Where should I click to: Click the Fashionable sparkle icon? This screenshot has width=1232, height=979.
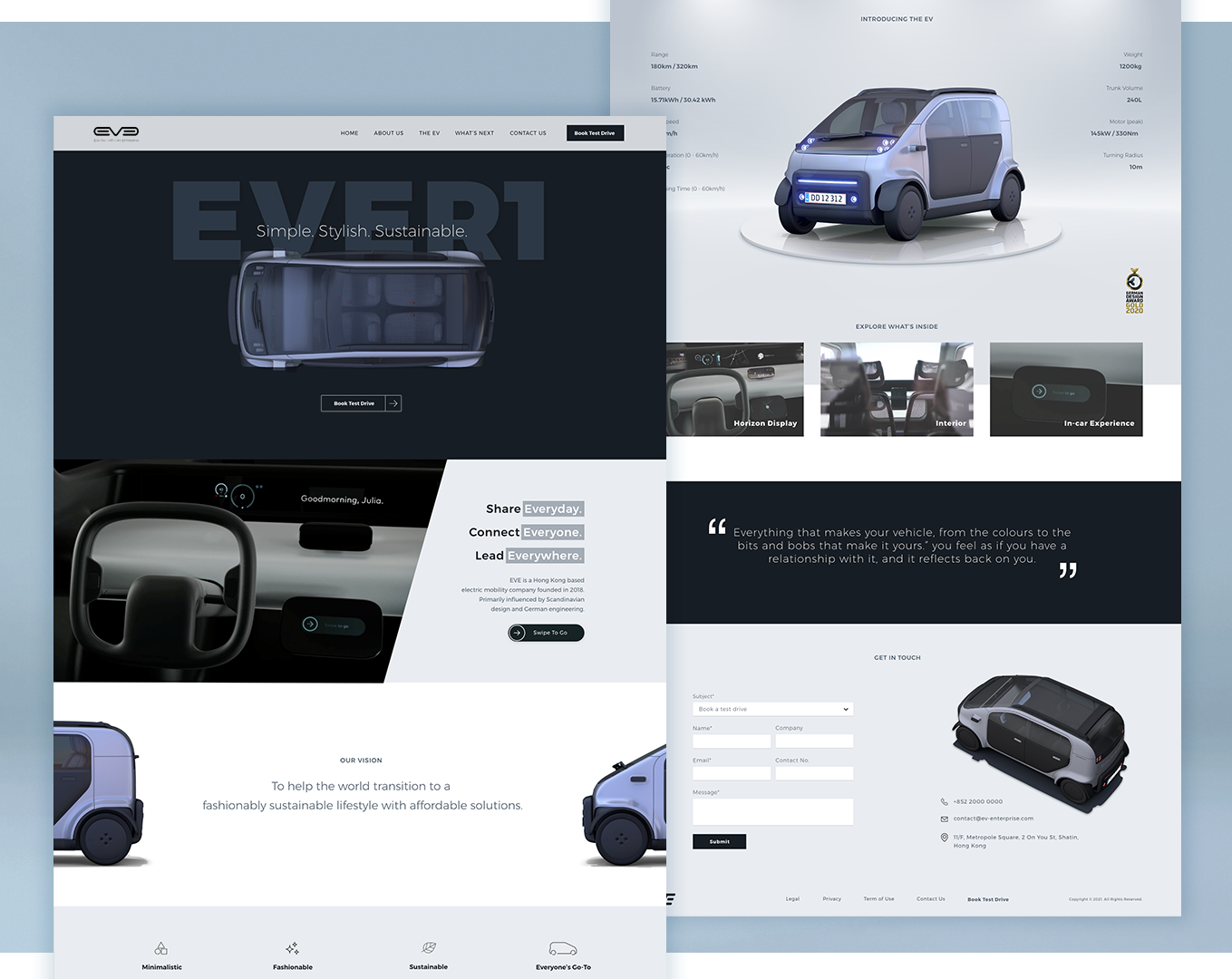(x=292, y=948)
